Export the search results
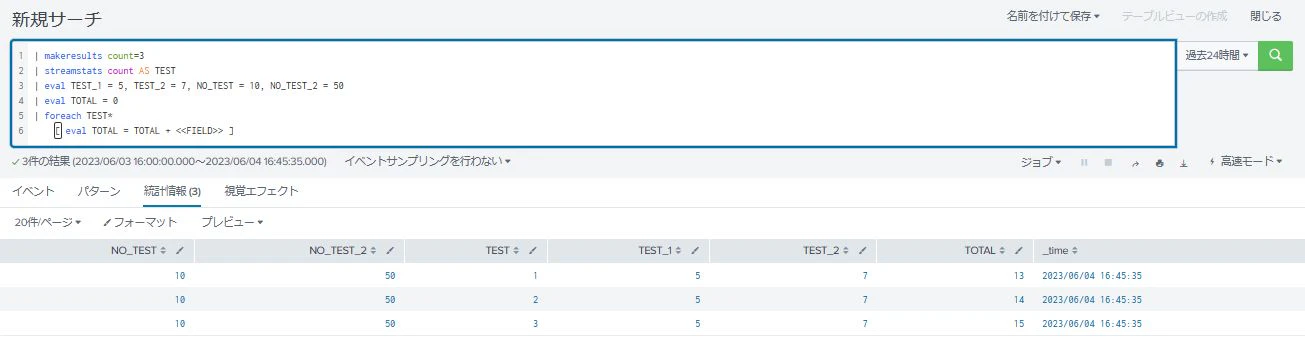 [1183, 162]
